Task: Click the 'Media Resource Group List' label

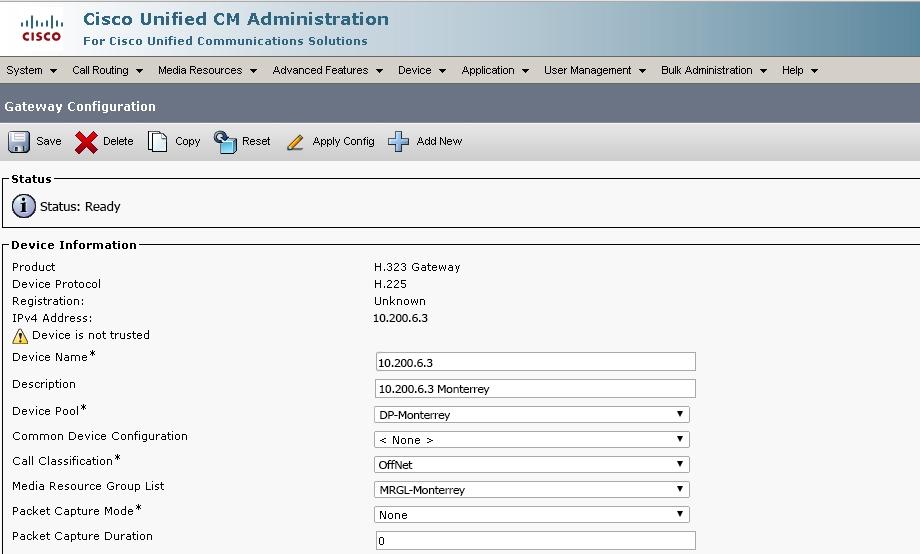Action: (x=88, y=487)
